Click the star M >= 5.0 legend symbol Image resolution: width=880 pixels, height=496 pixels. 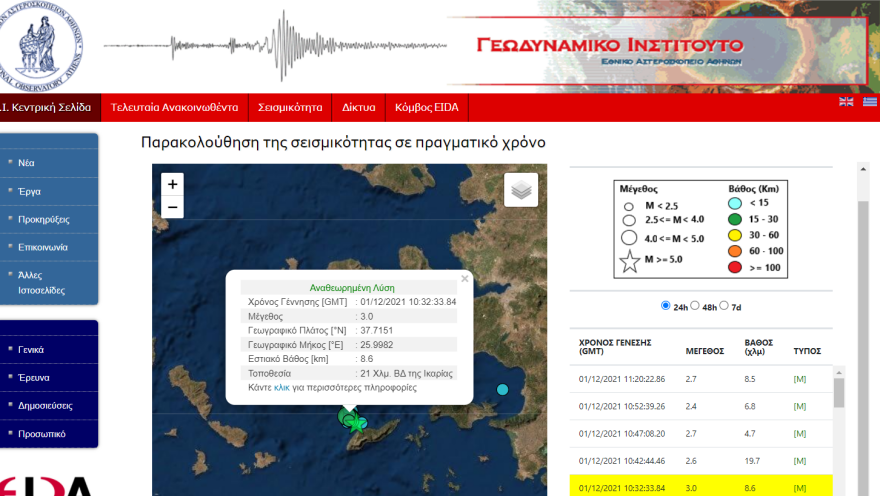point(630,261)
